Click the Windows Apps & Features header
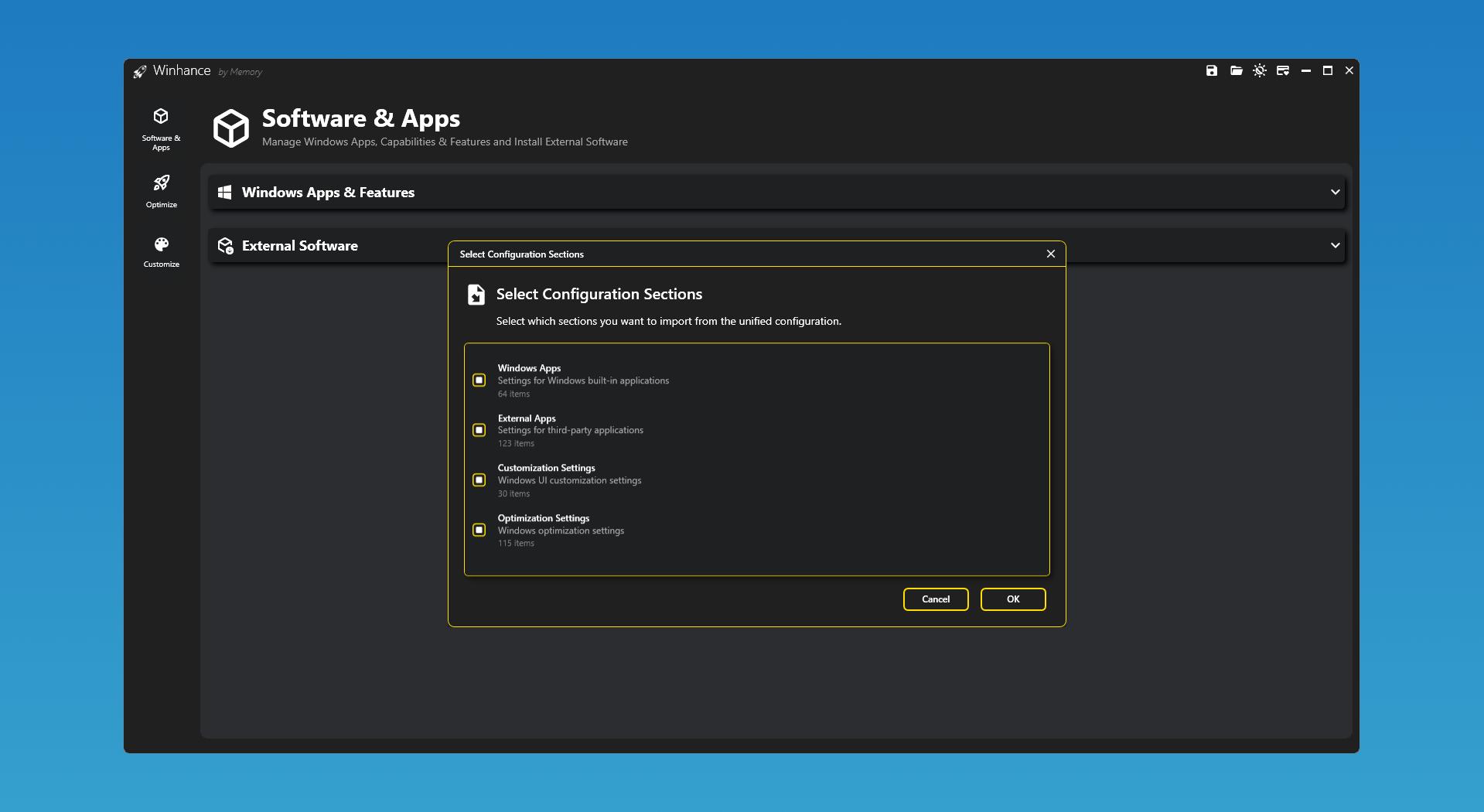The image size is (1484, 812). 328,193
